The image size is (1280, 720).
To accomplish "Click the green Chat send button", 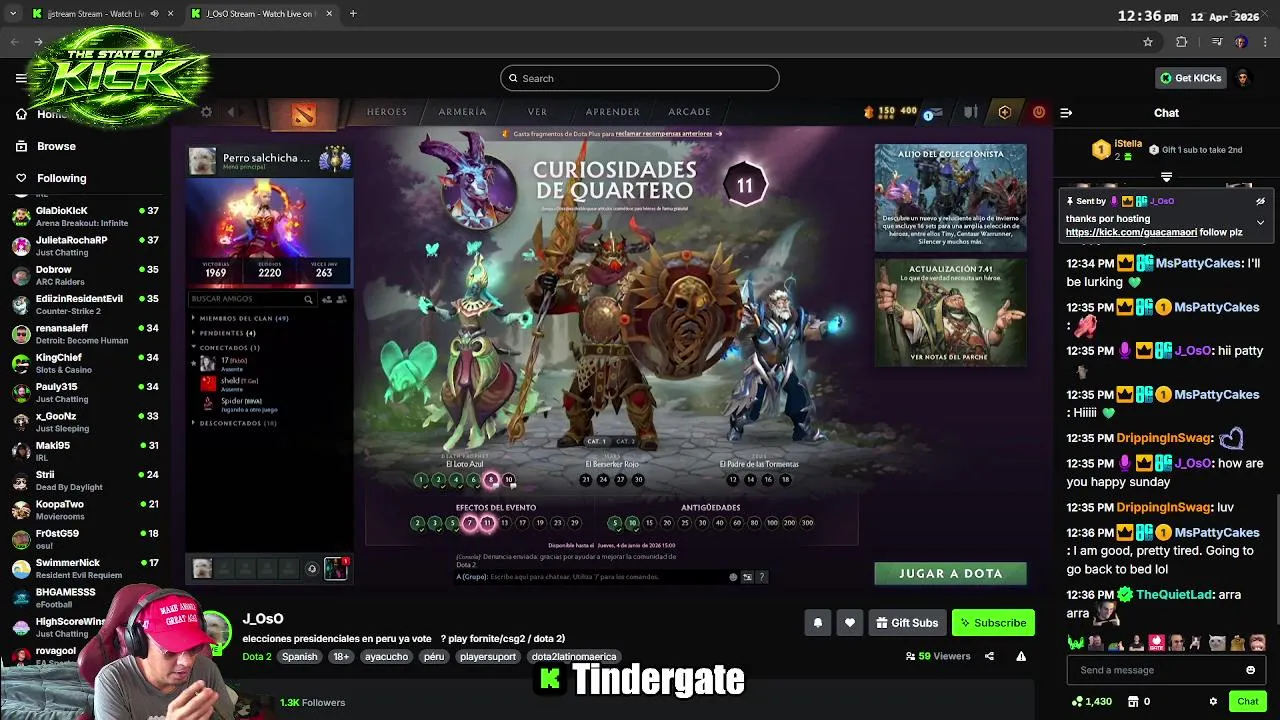I will [1247, 701].
